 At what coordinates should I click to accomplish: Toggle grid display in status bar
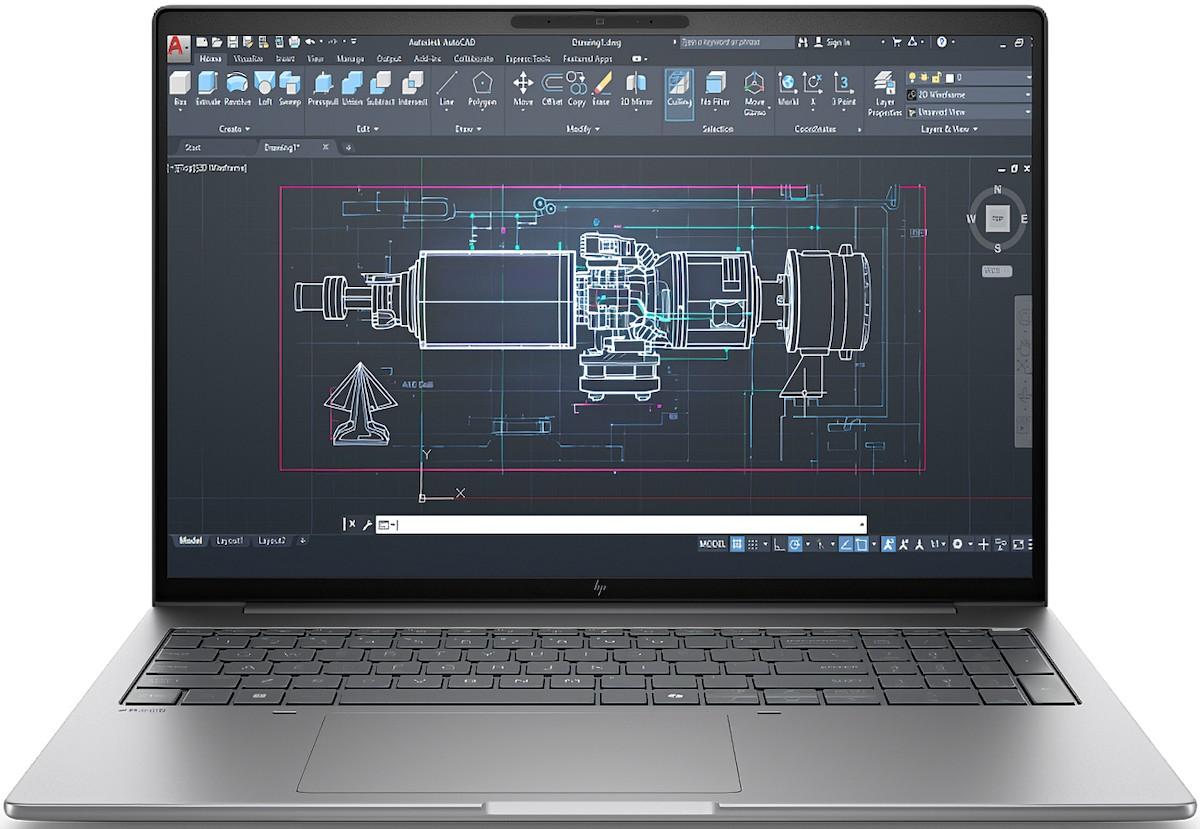tap(737, 541)
